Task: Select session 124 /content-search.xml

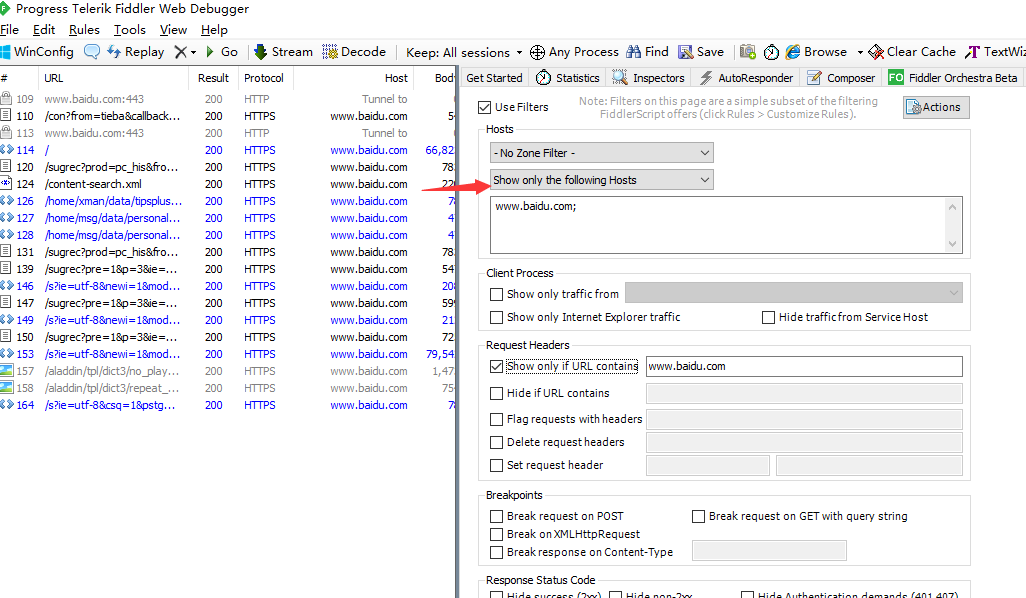Action: click(227, 184)
